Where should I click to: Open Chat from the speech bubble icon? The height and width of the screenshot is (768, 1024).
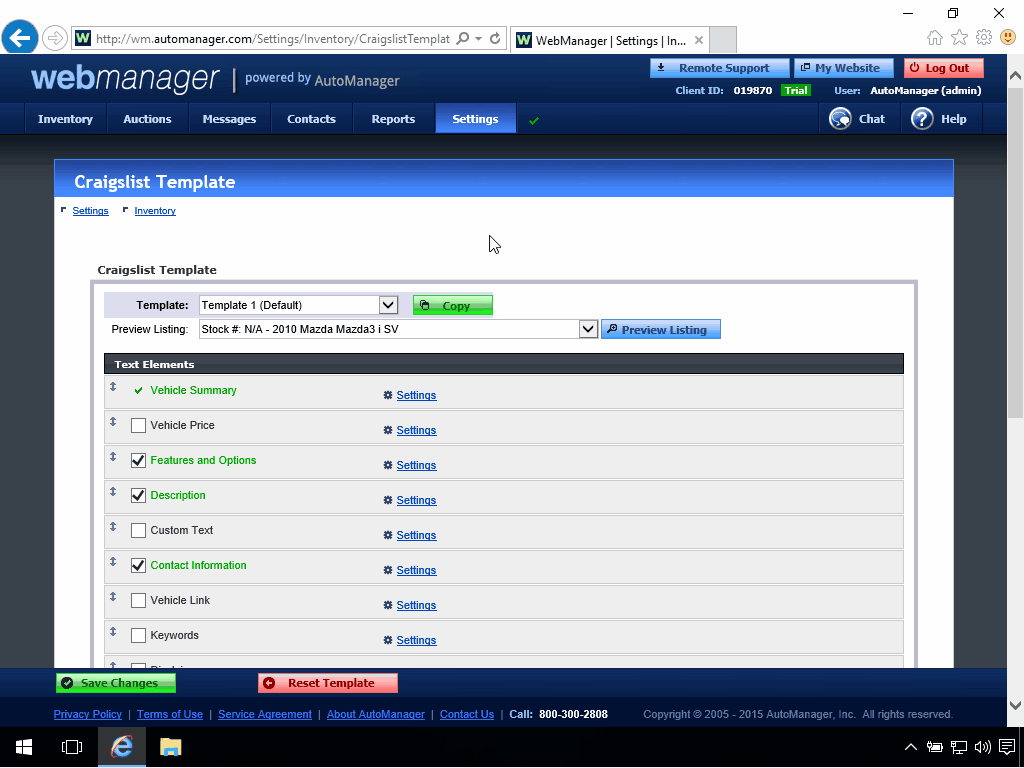click(840, 119)
